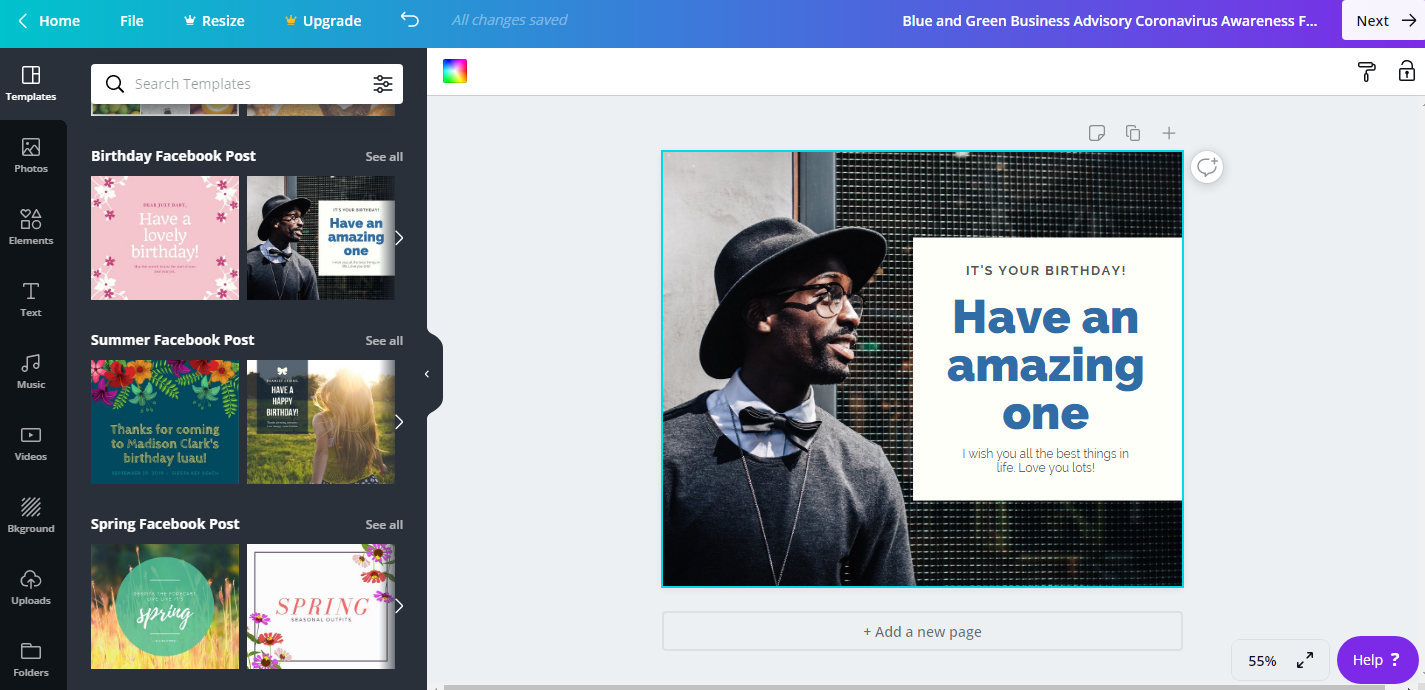The image size is (1425, 690).
Task: Click the design title in the header
Action: [1110, 20]
